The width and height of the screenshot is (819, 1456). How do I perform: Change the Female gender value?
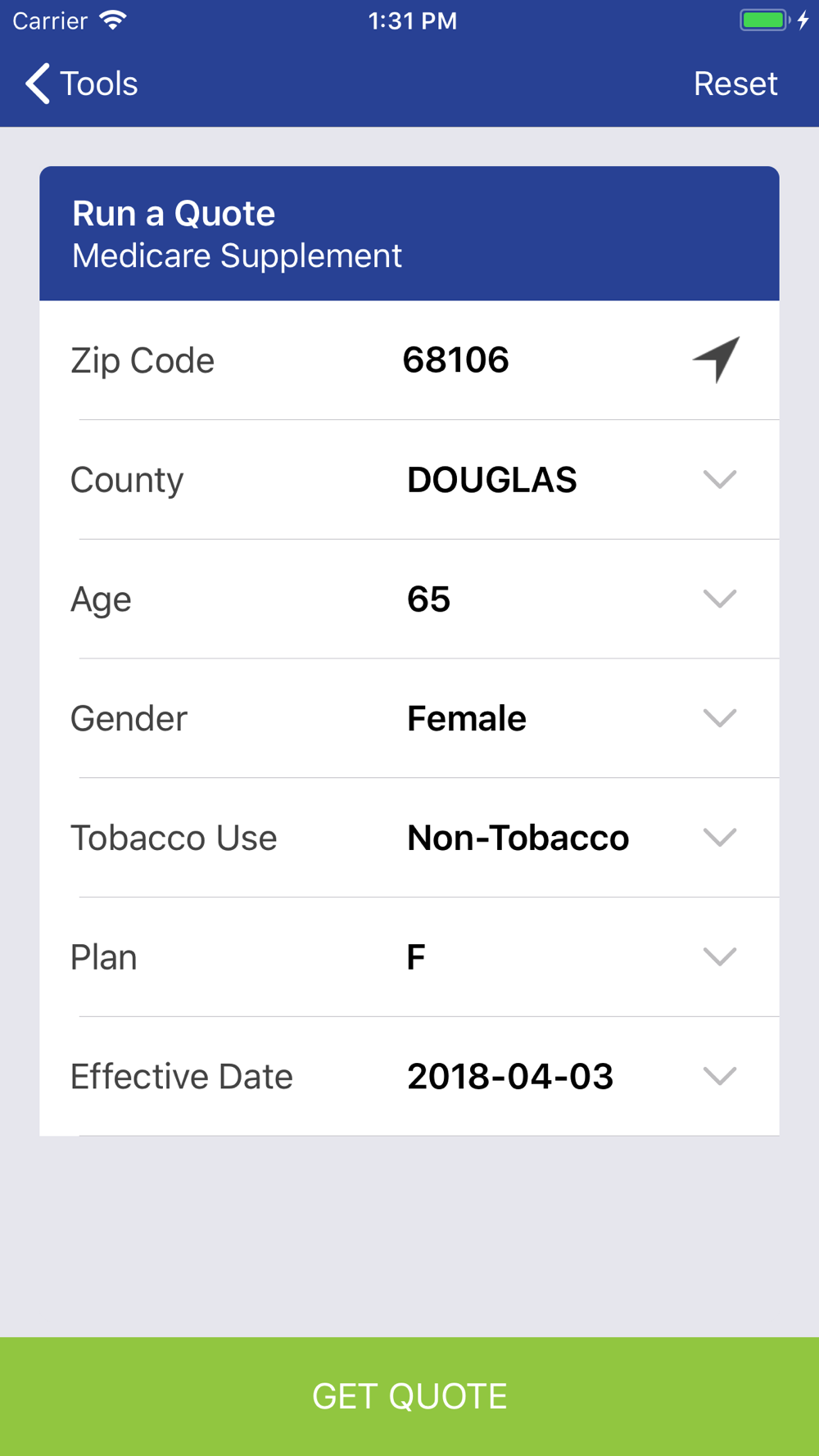point(467,719)
